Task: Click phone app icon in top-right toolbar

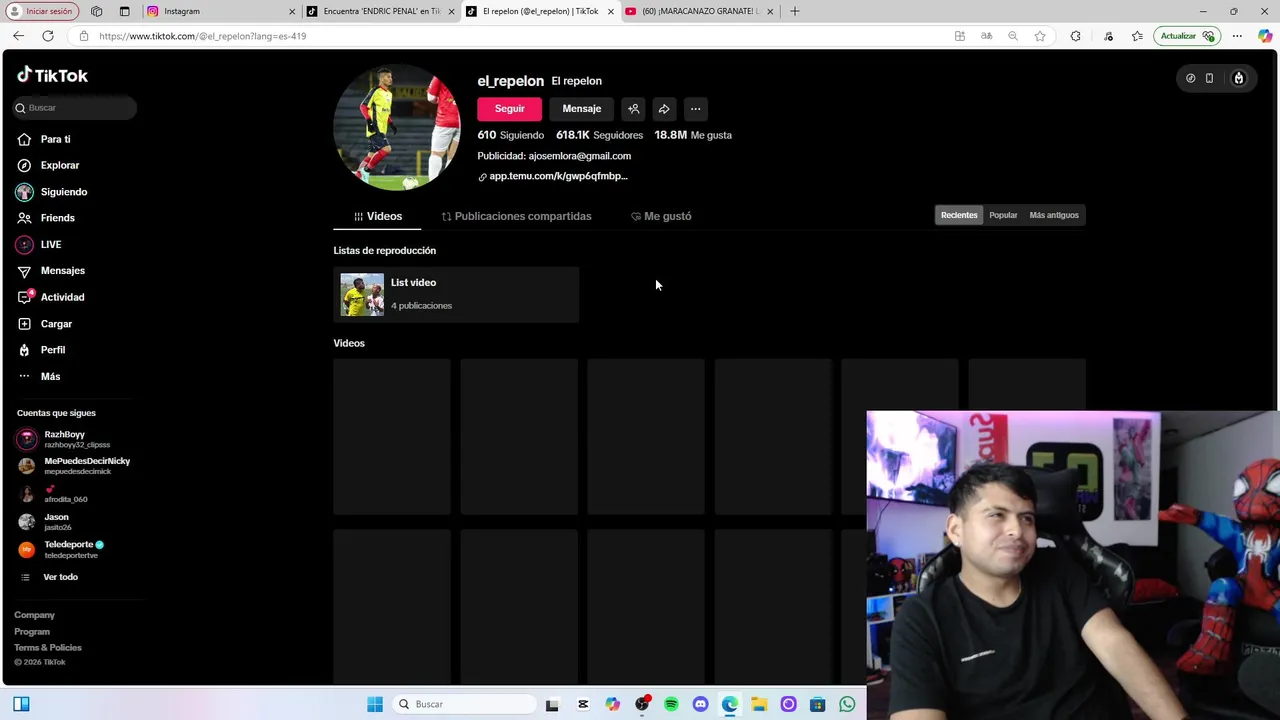Action: click(1209, 78)
